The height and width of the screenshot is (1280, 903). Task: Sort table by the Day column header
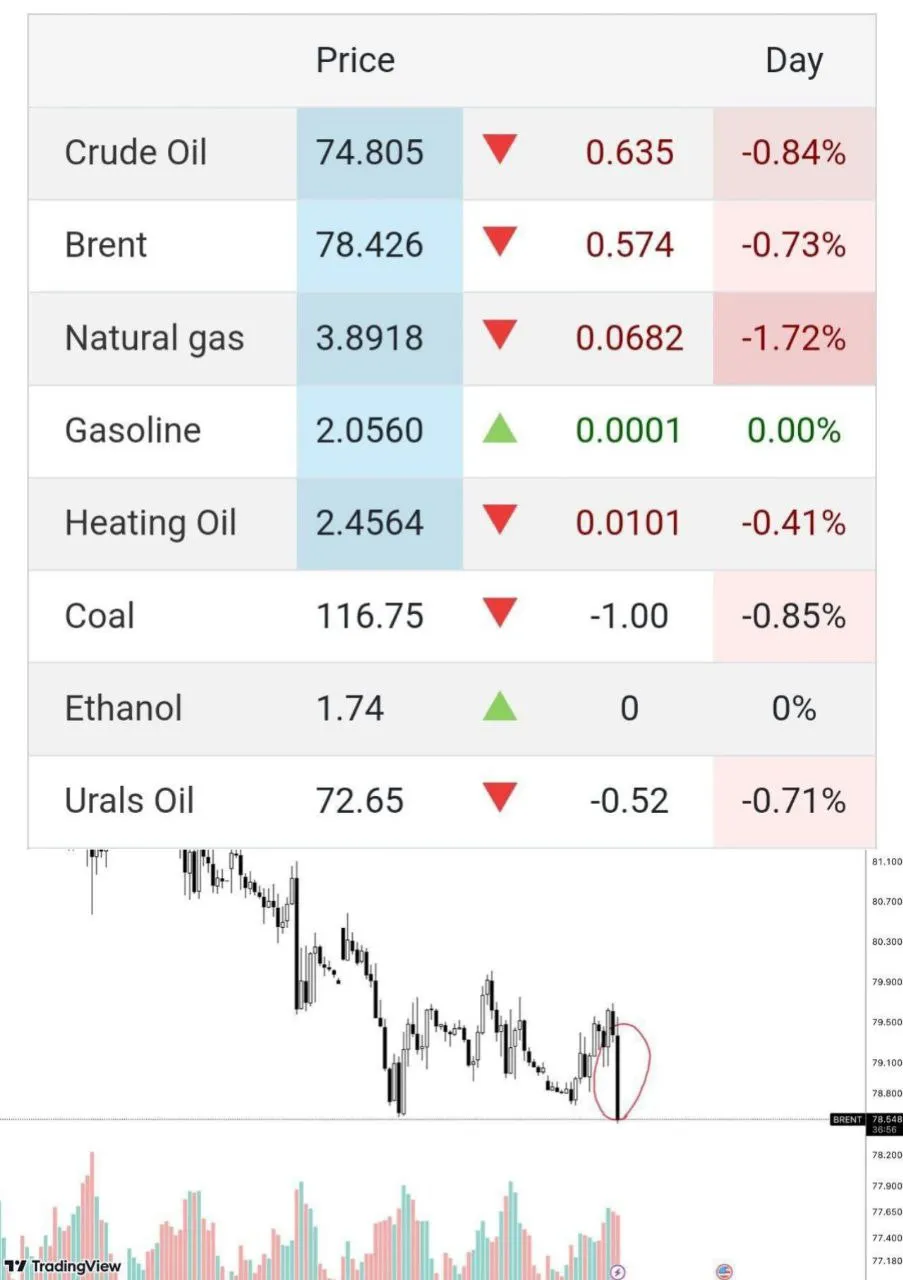(x=793, y=60)
